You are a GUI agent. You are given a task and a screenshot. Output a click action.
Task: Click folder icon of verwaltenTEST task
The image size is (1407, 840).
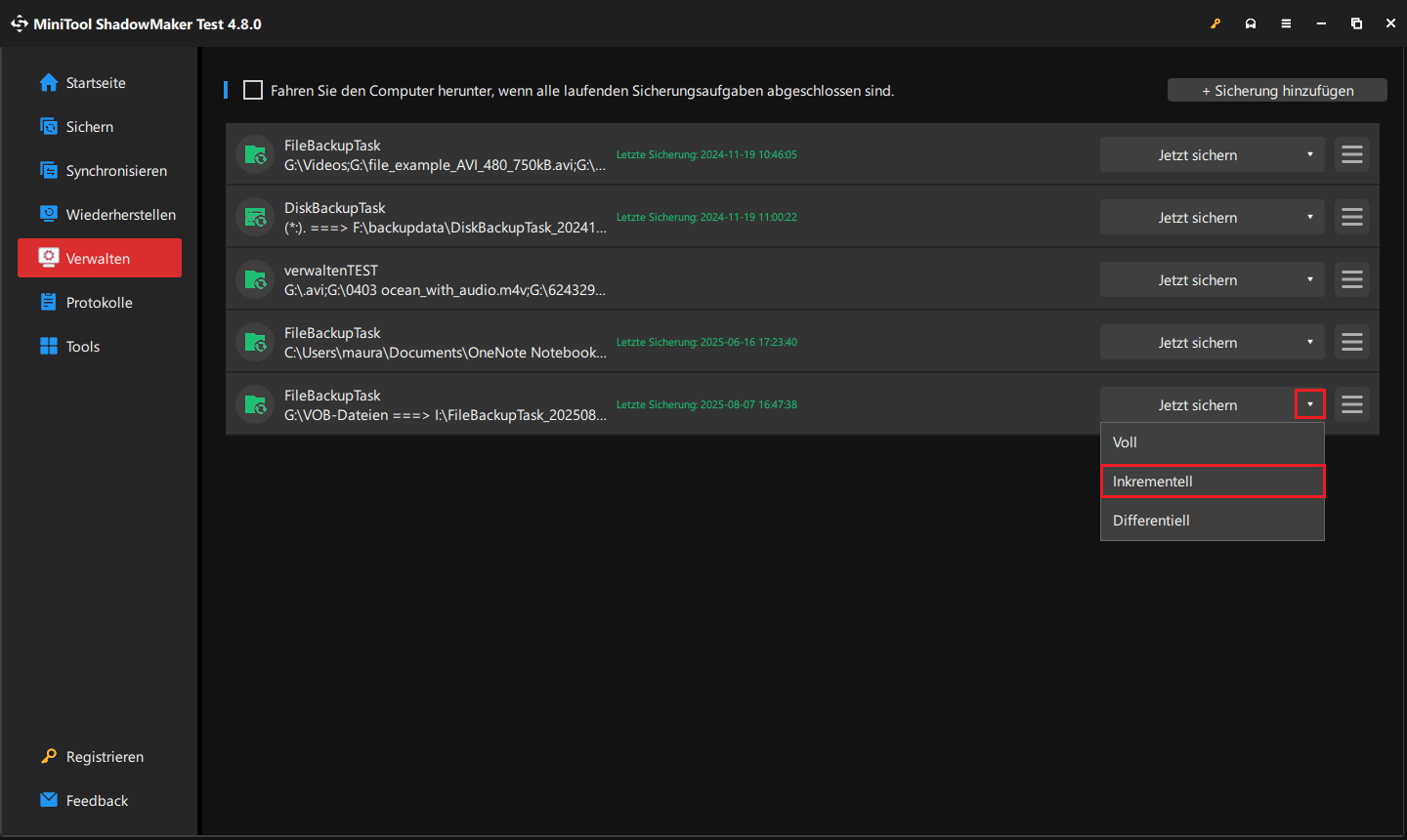255,279
